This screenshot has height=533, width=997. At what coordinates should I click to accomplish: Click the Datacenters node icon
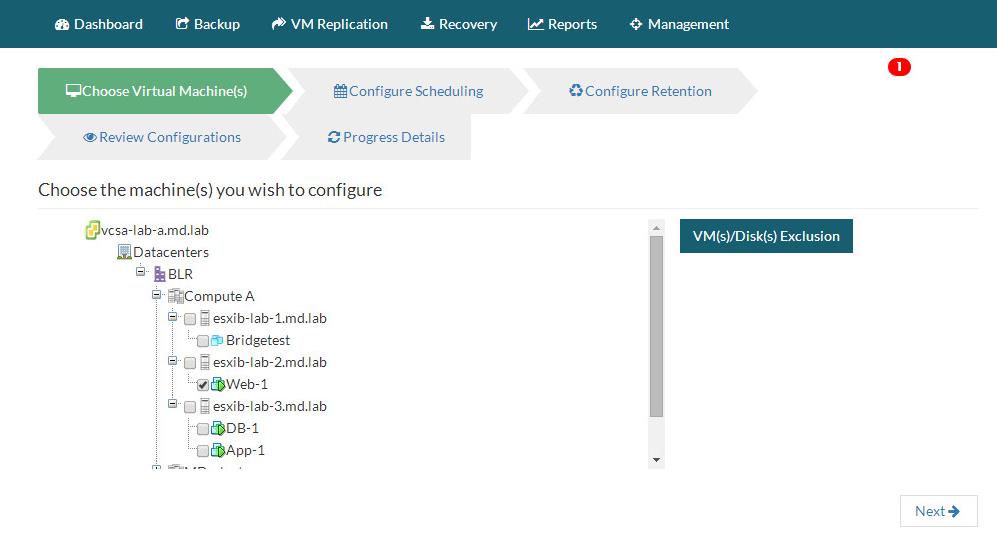[x=124, y=252]
